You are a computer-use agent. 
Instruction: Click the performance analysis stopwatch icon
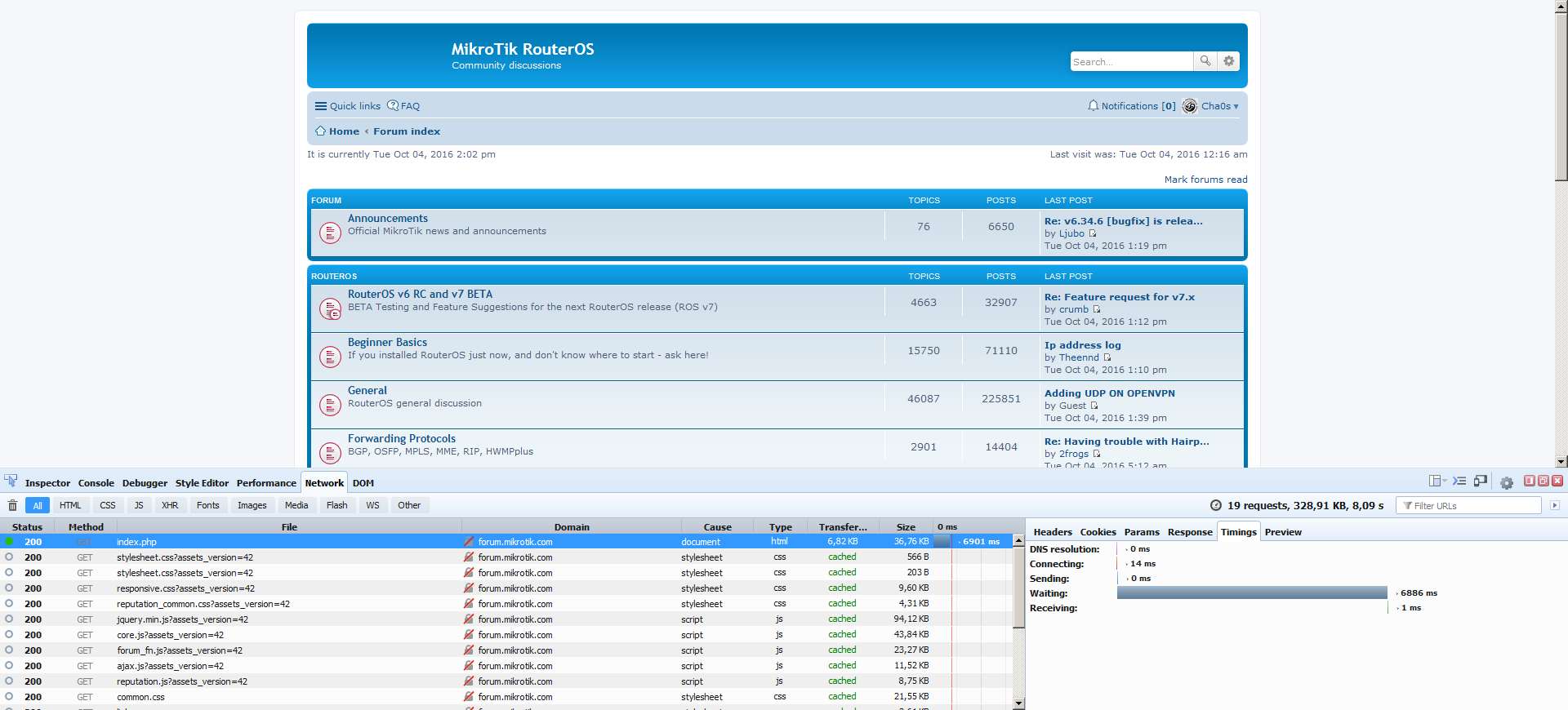click(x=1215, y=505)
